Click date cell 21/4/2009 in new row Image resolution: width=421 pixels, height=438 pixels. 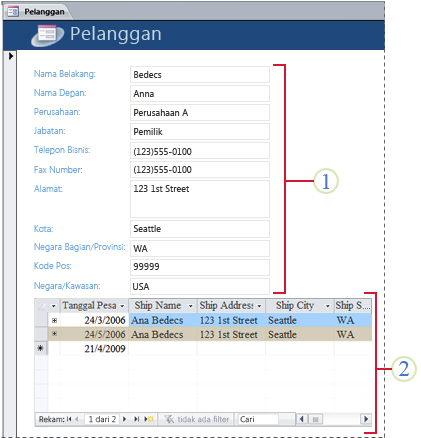pos(94,349)
